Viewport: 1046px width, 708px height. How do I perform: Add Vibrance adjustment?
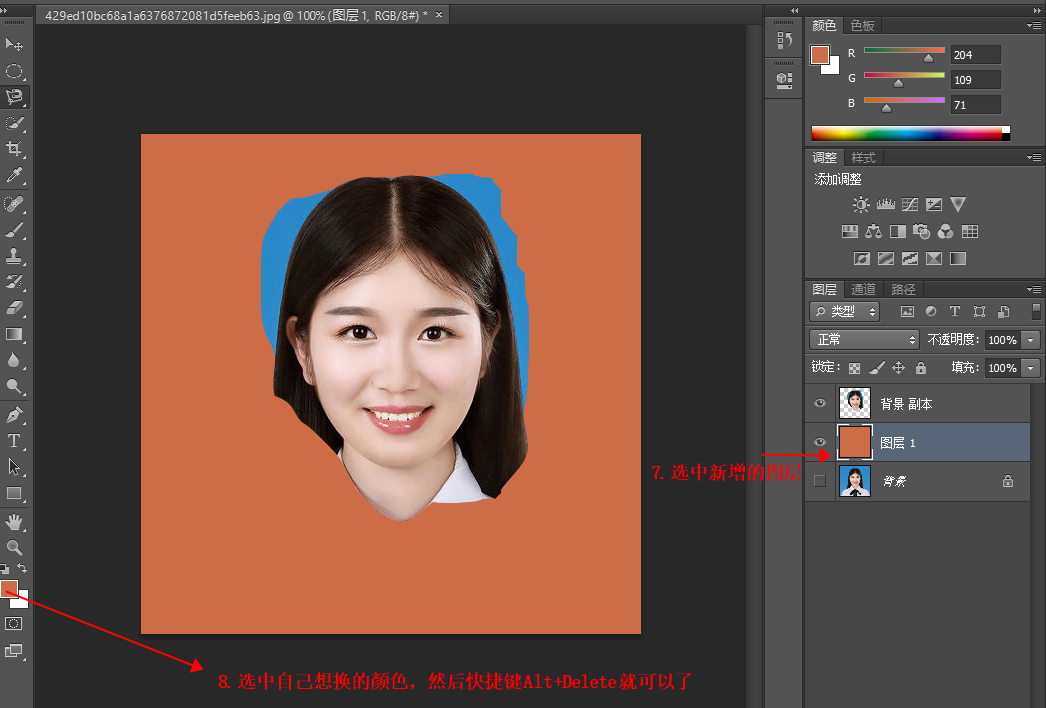point(958,204)
